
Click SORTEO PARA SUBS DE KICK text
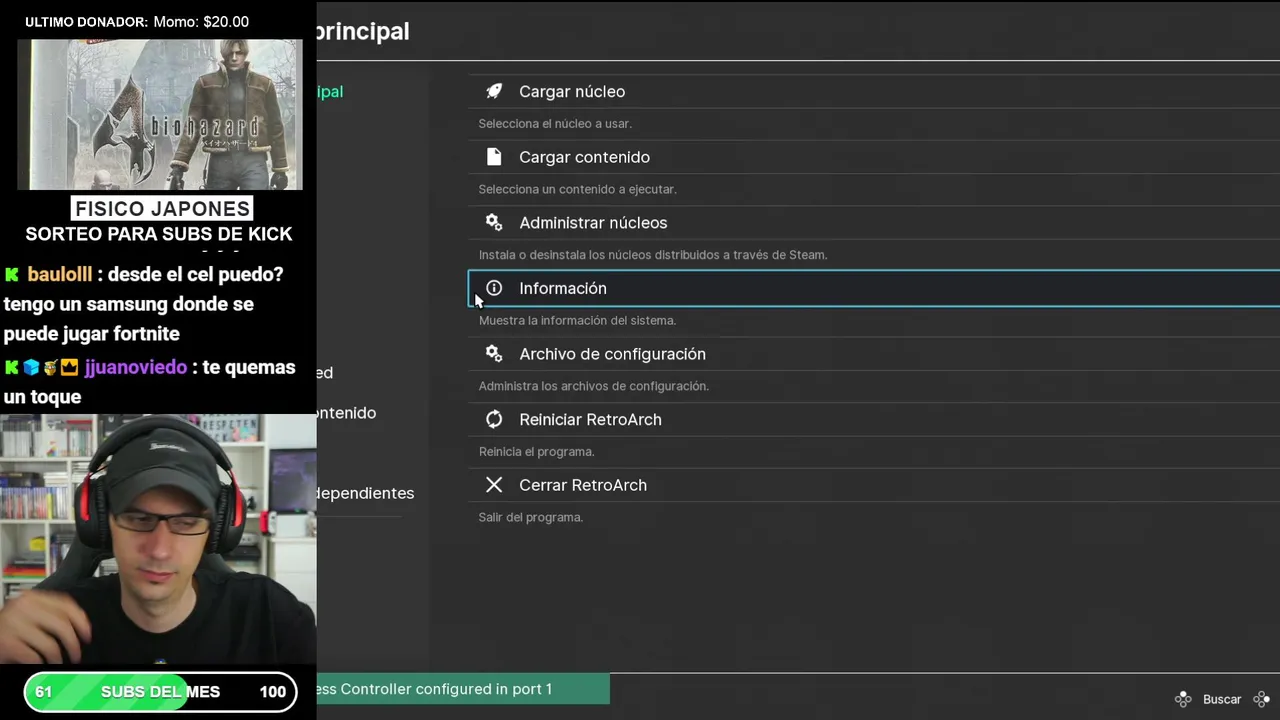coord(159,234)
